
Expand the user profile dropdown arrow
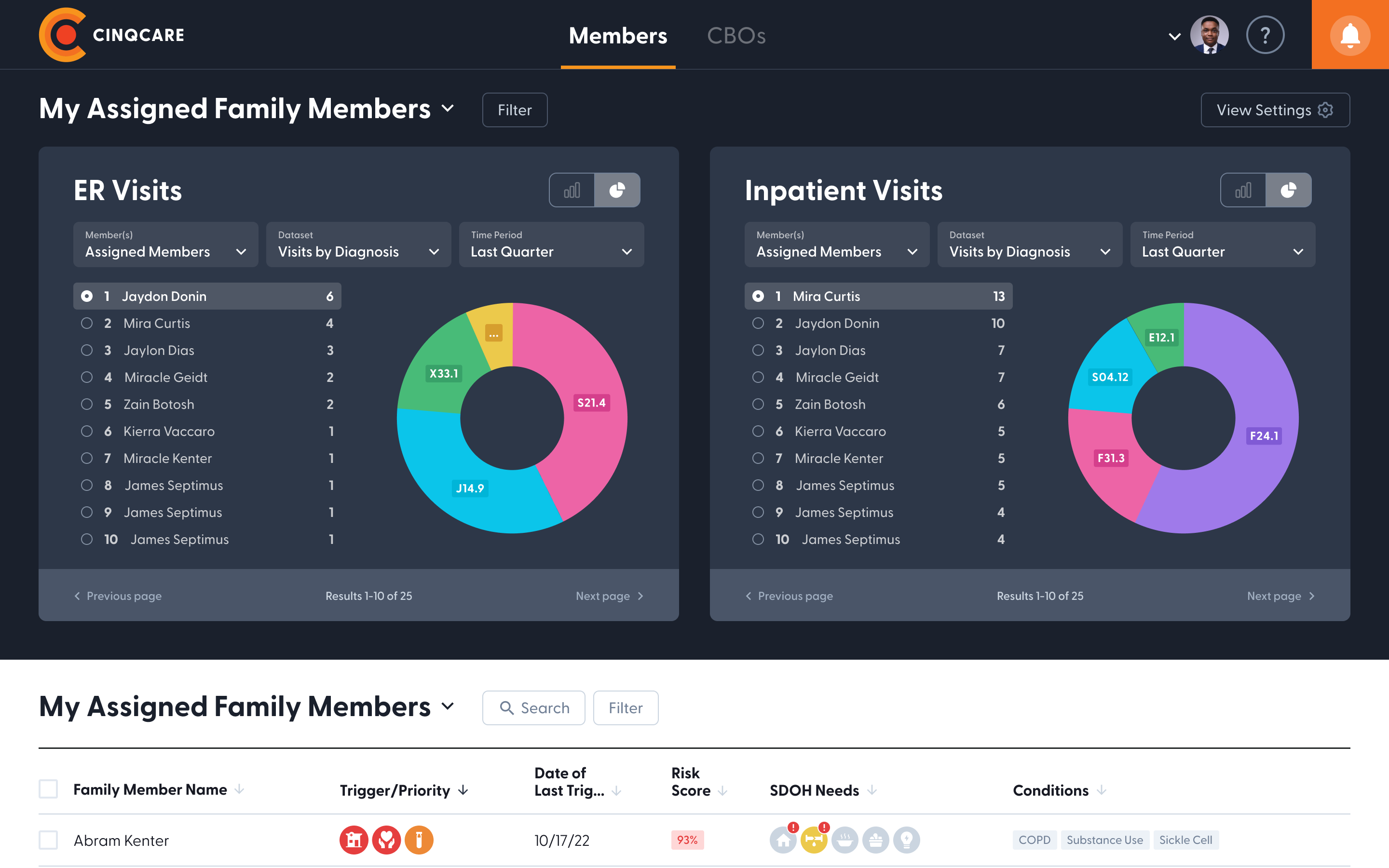[x=1174, y=37]
